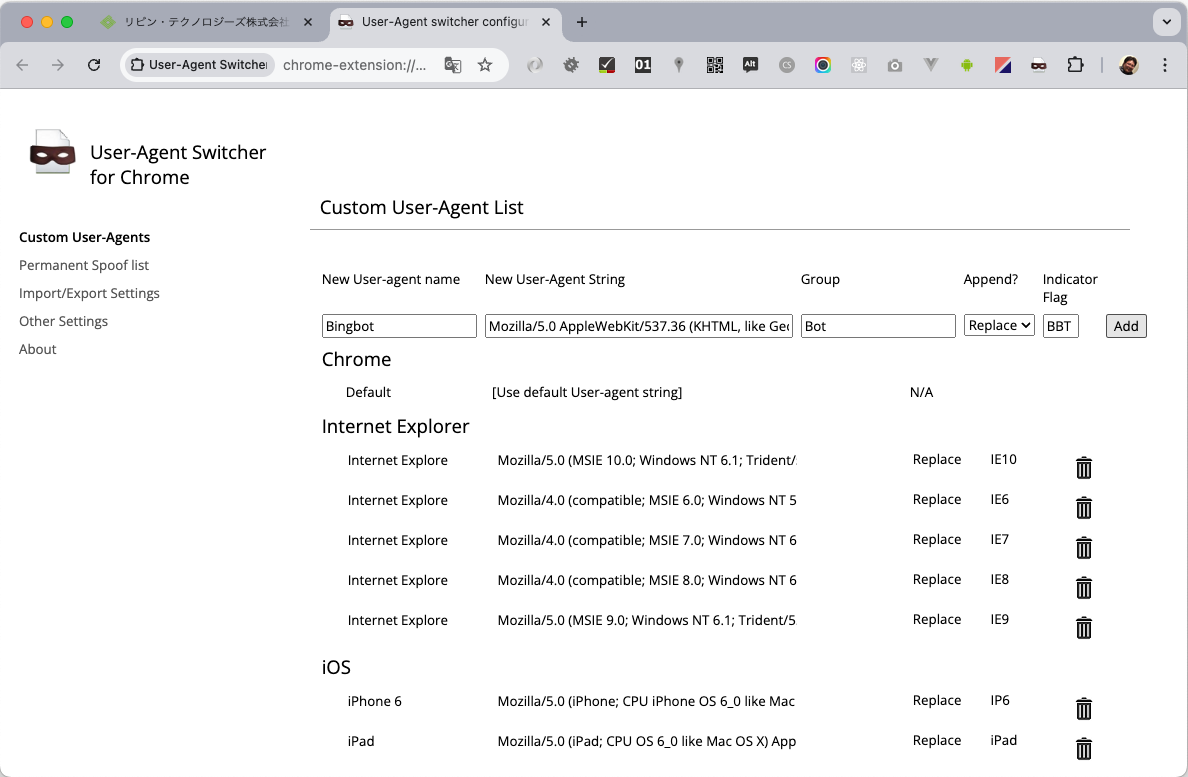Viewport: 1188px width, 777px height.
Task: Open the User-Agent Switcher mask extension icon
Action: [1038, 65]
